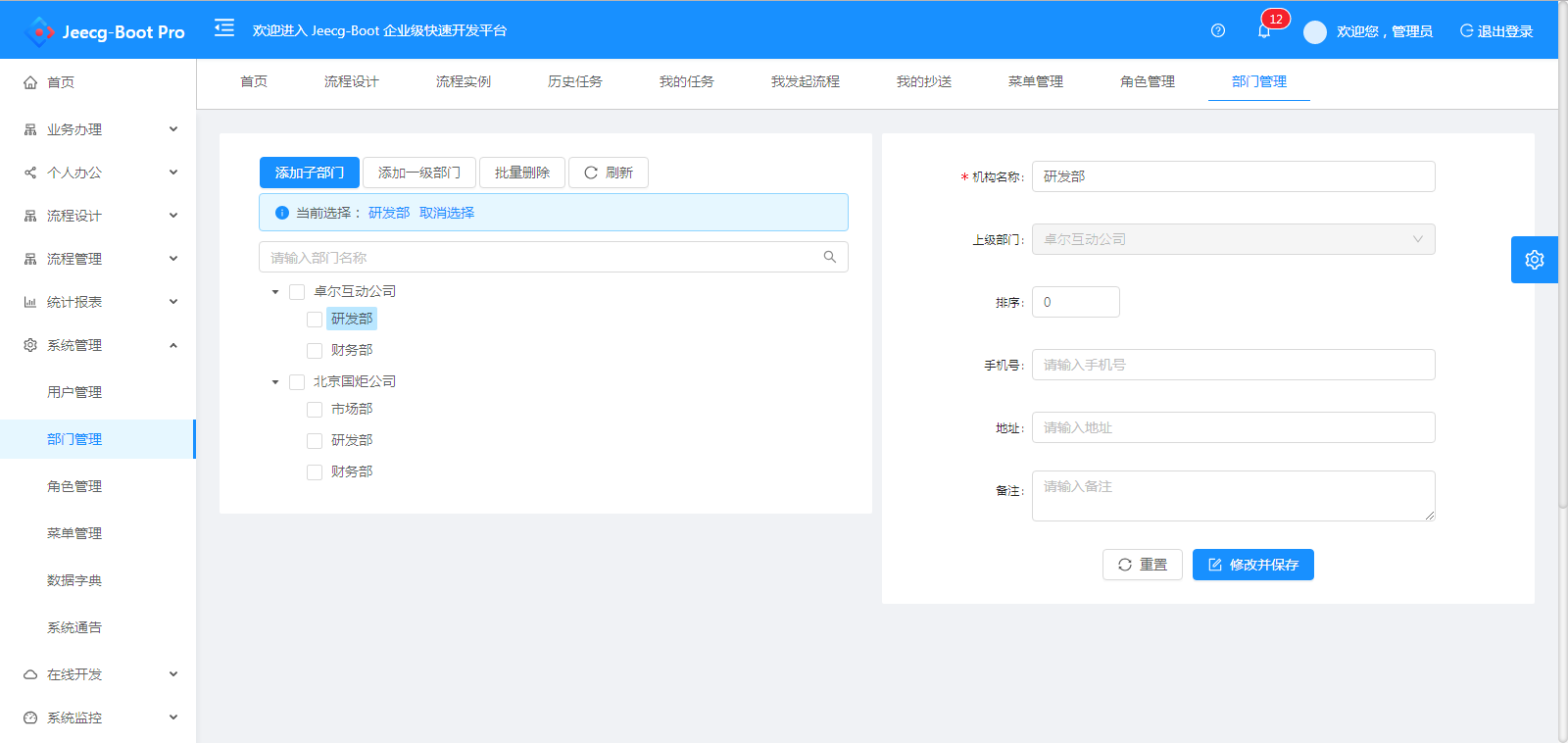Collapse the 系统管理 sidebar chevron
This screenshot has height=743, width=1568.
[173, 345]
